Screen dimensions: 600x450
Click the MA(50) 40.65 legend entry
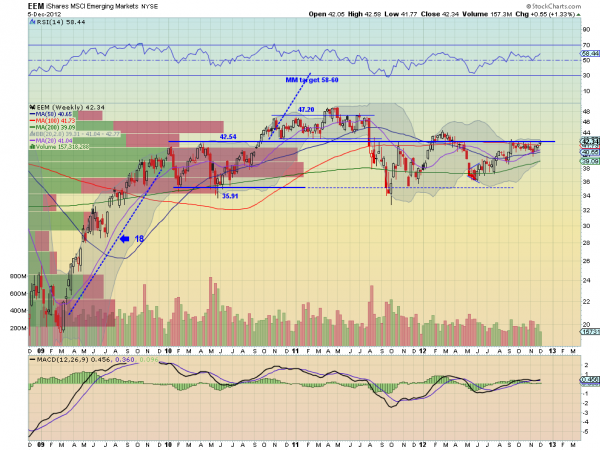[54, 114]
